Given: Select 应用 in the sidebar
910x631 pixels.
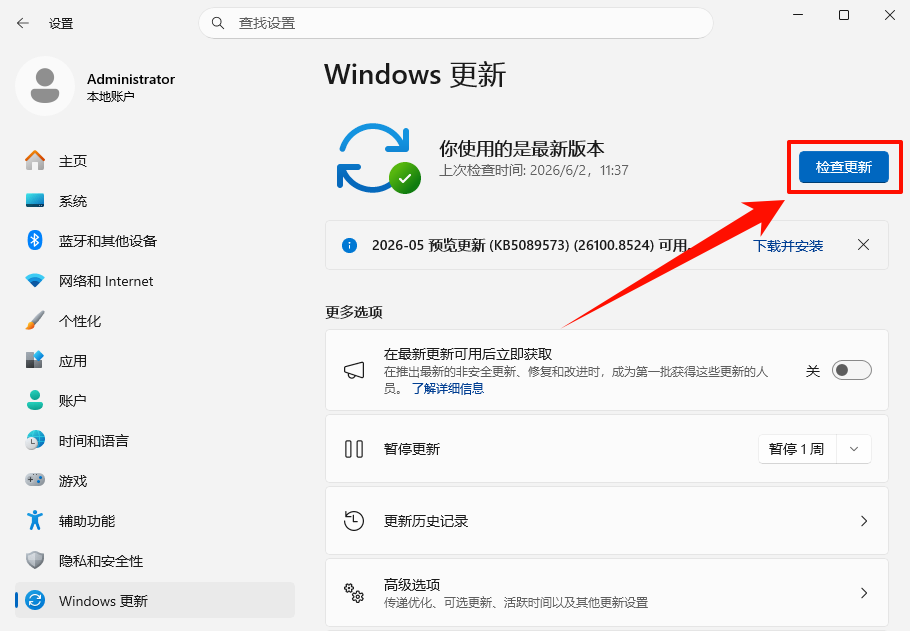Looking at the screenshot, I should click(155, 360).
